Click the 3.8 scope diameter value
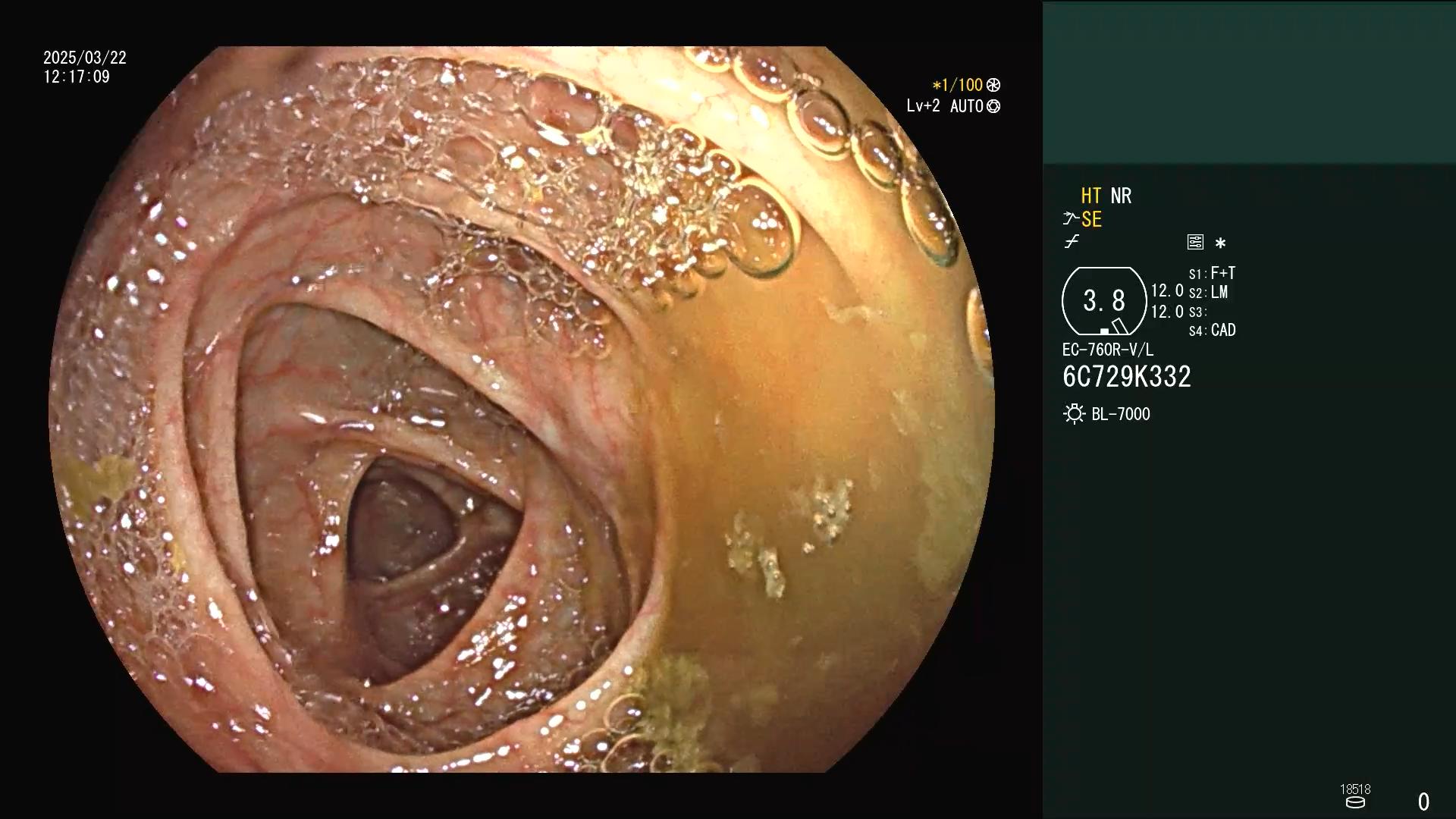Viewport: 1456px width, 819px height. (1104, 301)
